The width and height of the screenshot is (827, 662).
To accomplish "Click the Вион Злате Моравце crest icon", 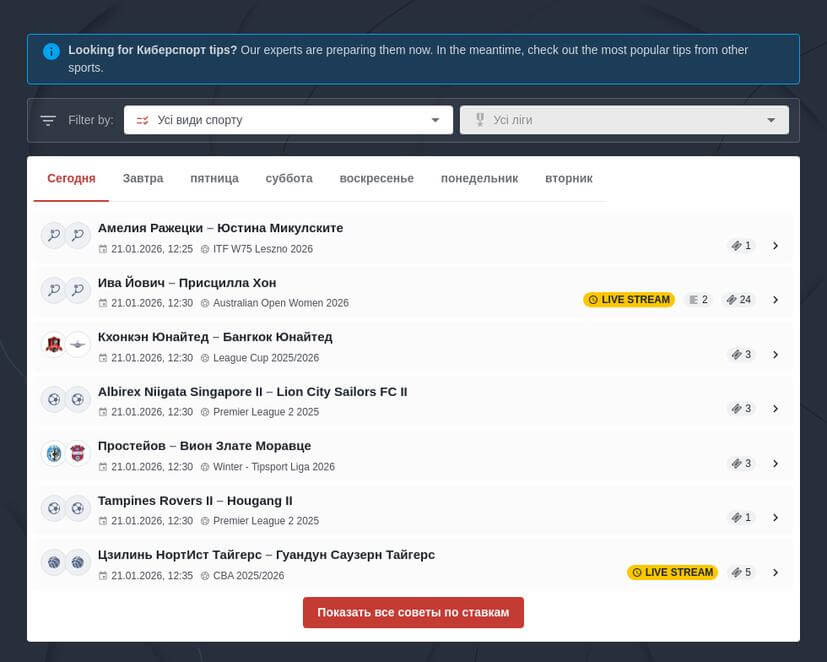I will coord(78,454).
